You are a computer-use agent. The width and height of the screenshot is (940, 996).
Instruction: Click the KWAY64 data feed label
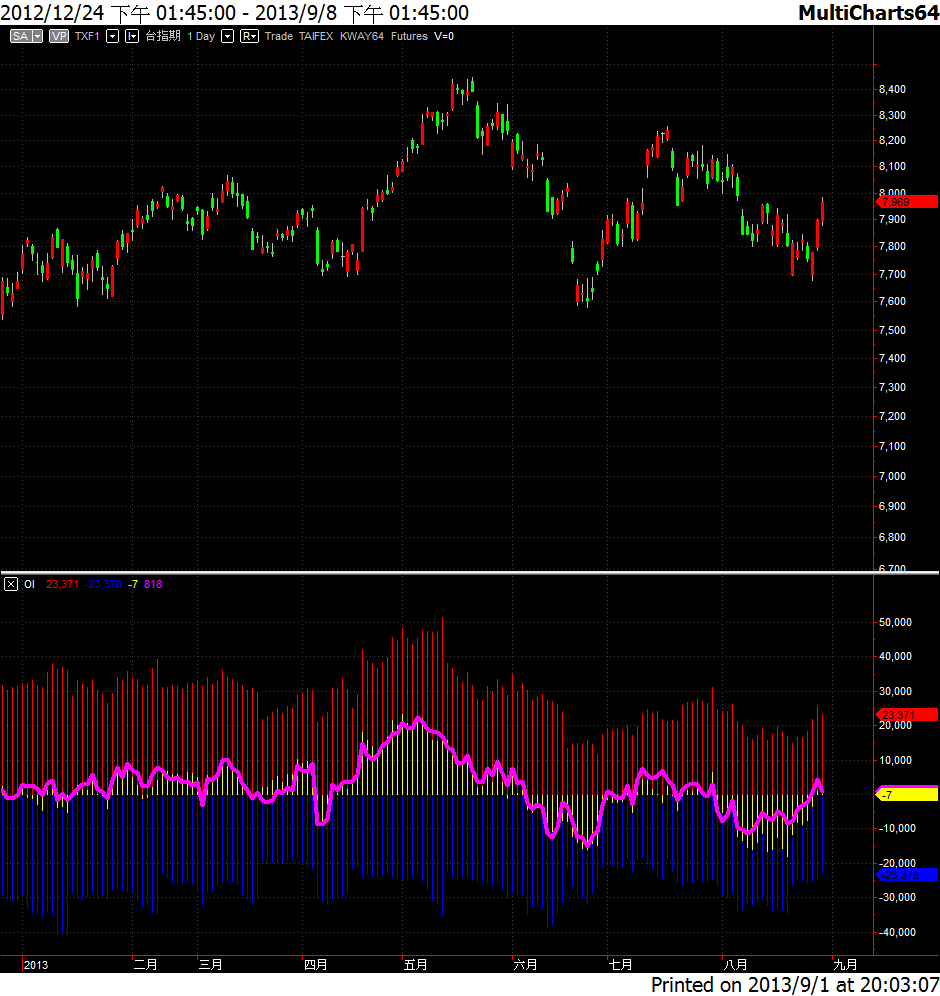point(362,36)
